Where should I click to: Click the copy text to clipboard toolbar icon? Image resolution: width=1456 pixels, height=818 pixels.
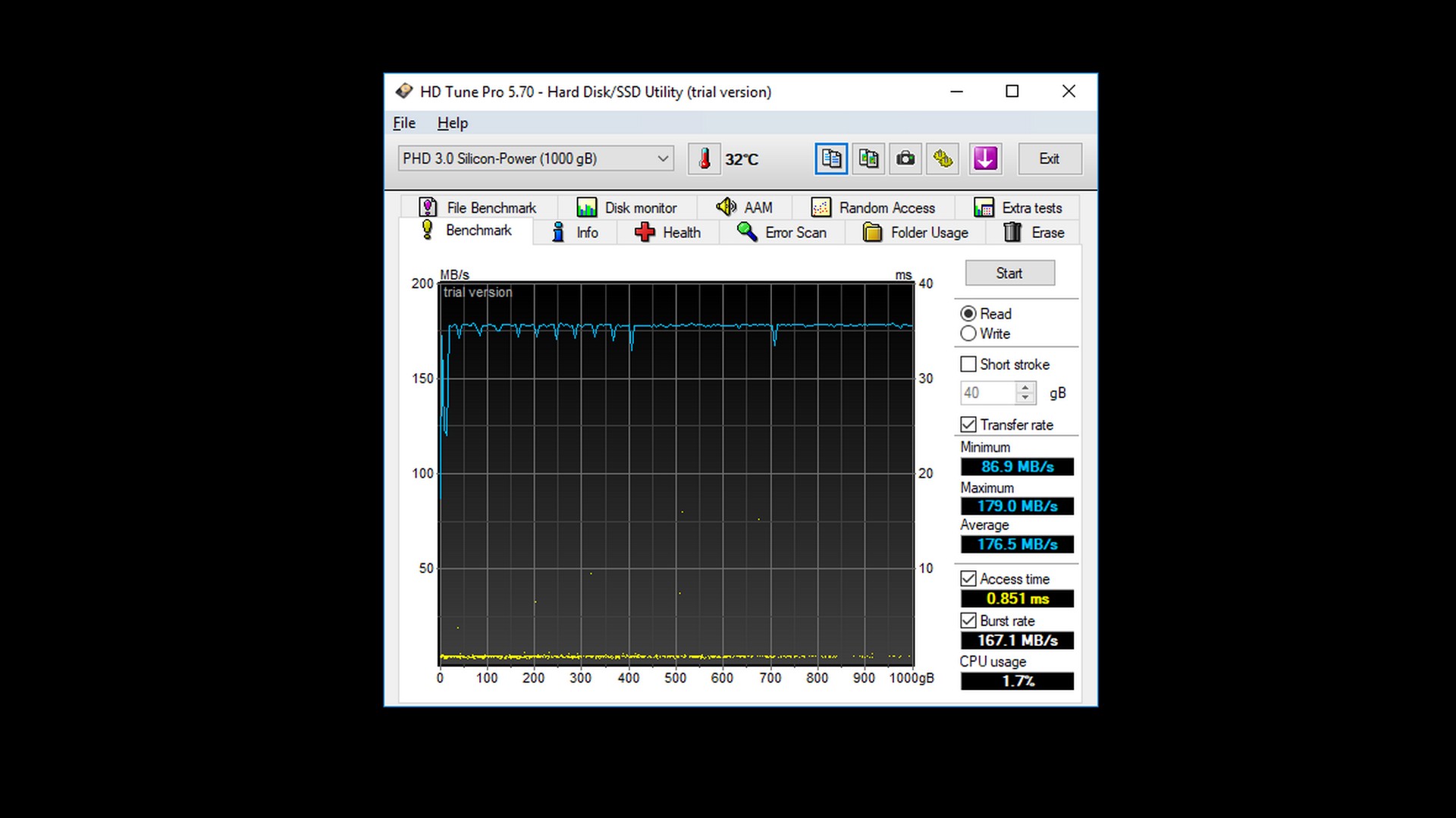pyautogui.click(x=831, y=158)
